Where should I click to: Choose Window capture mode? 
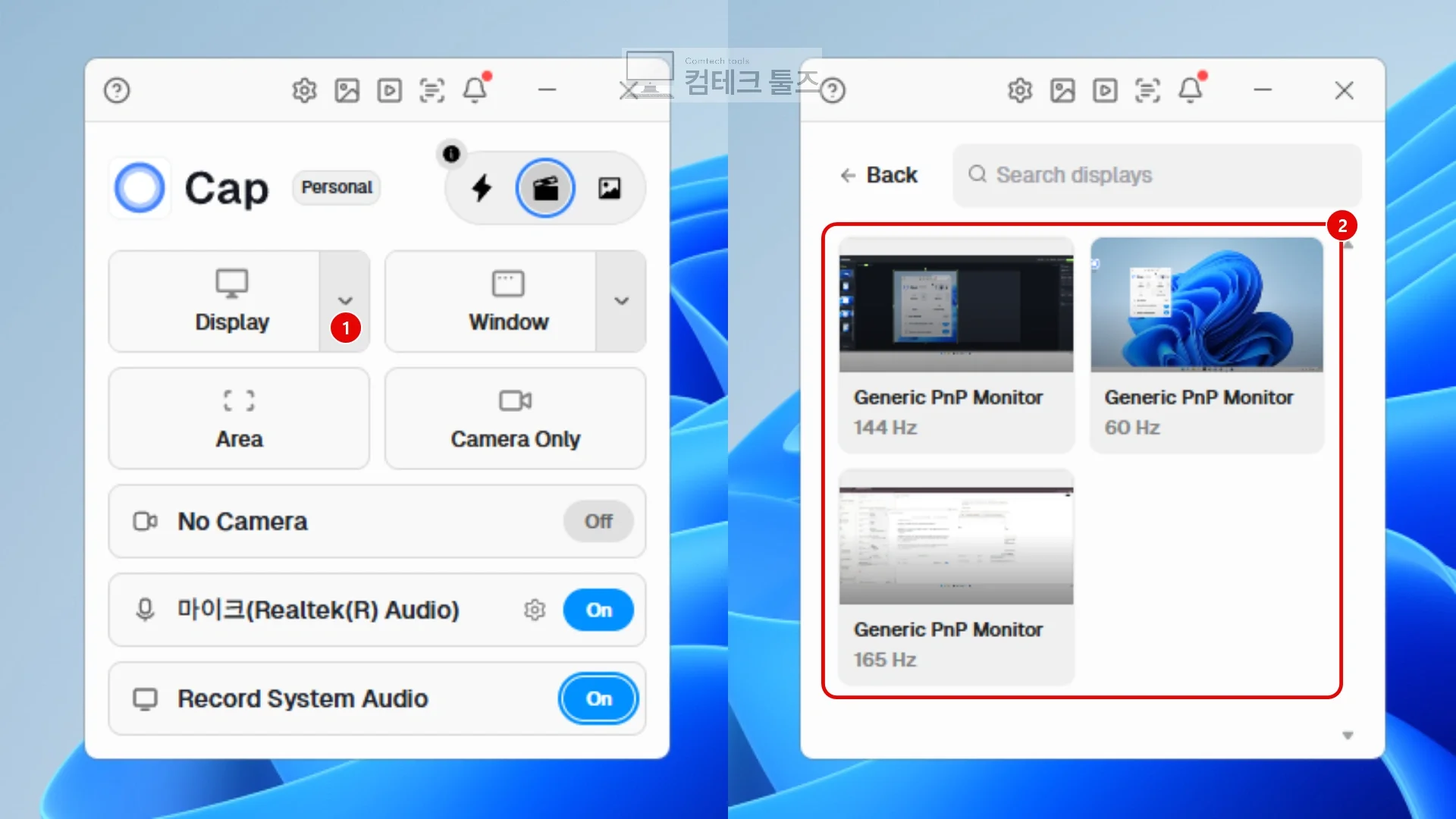[x=491, y=301]
